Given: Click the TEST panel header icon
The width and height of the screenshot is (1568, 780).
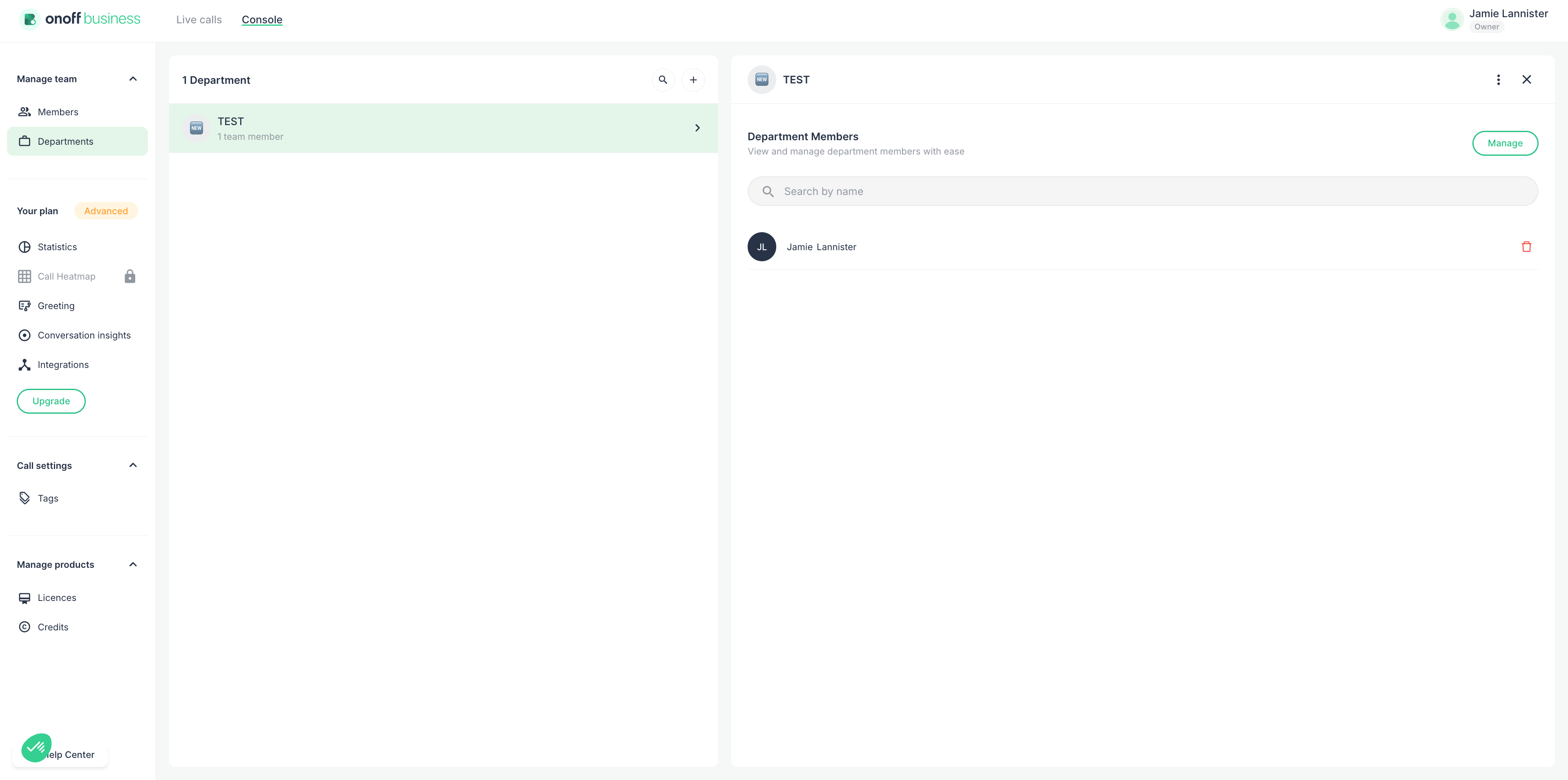Looking at the screenshot, I should pos(762,80).
